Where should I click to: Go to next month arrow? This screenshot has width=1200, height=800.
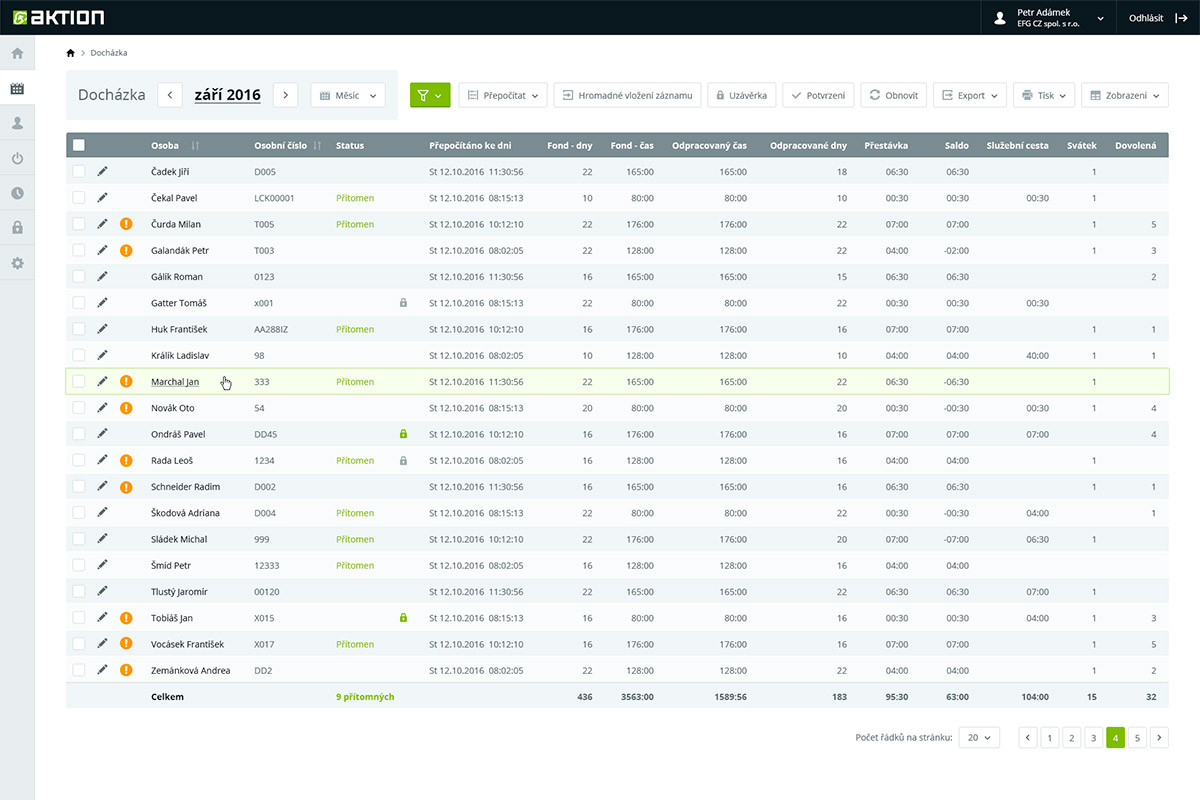pos(286,95)
